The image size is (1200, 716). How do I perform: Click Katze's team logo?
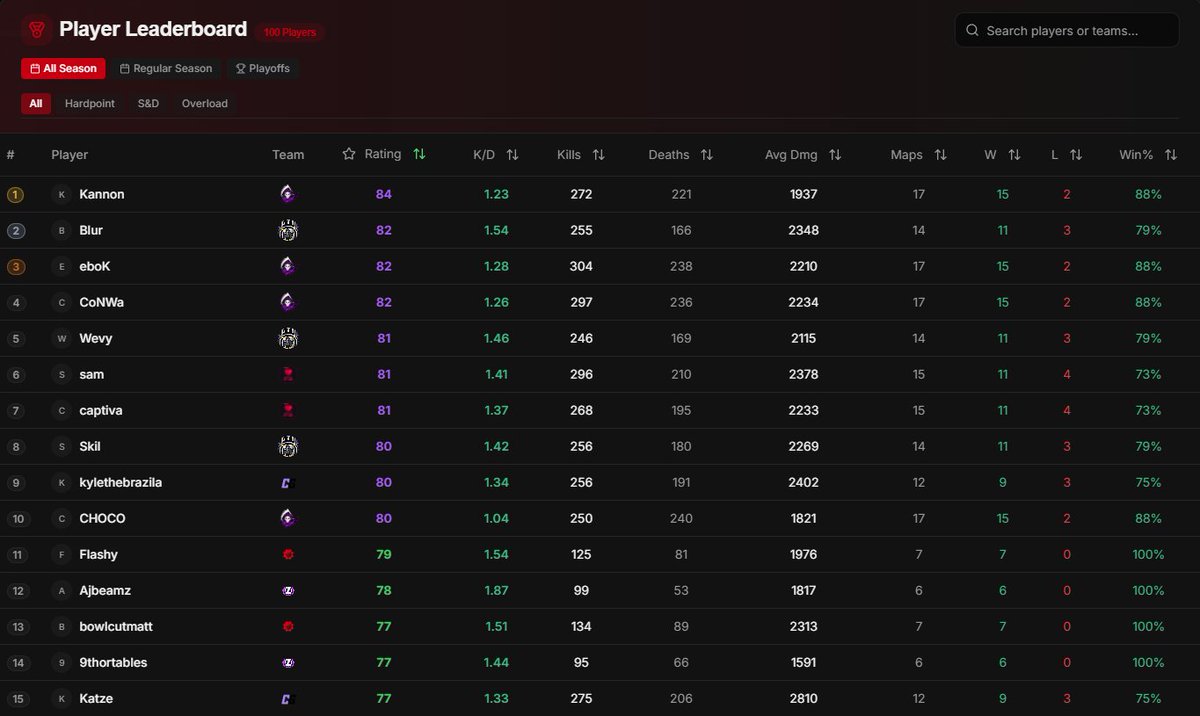pyautogui.click(x=288, y=698)
